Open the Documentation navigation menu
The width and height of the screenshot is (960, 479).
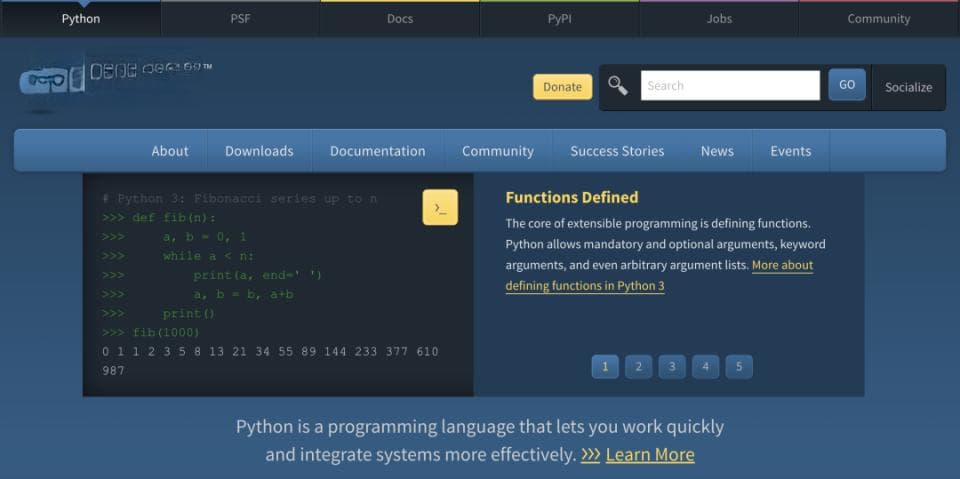(378, 151)
